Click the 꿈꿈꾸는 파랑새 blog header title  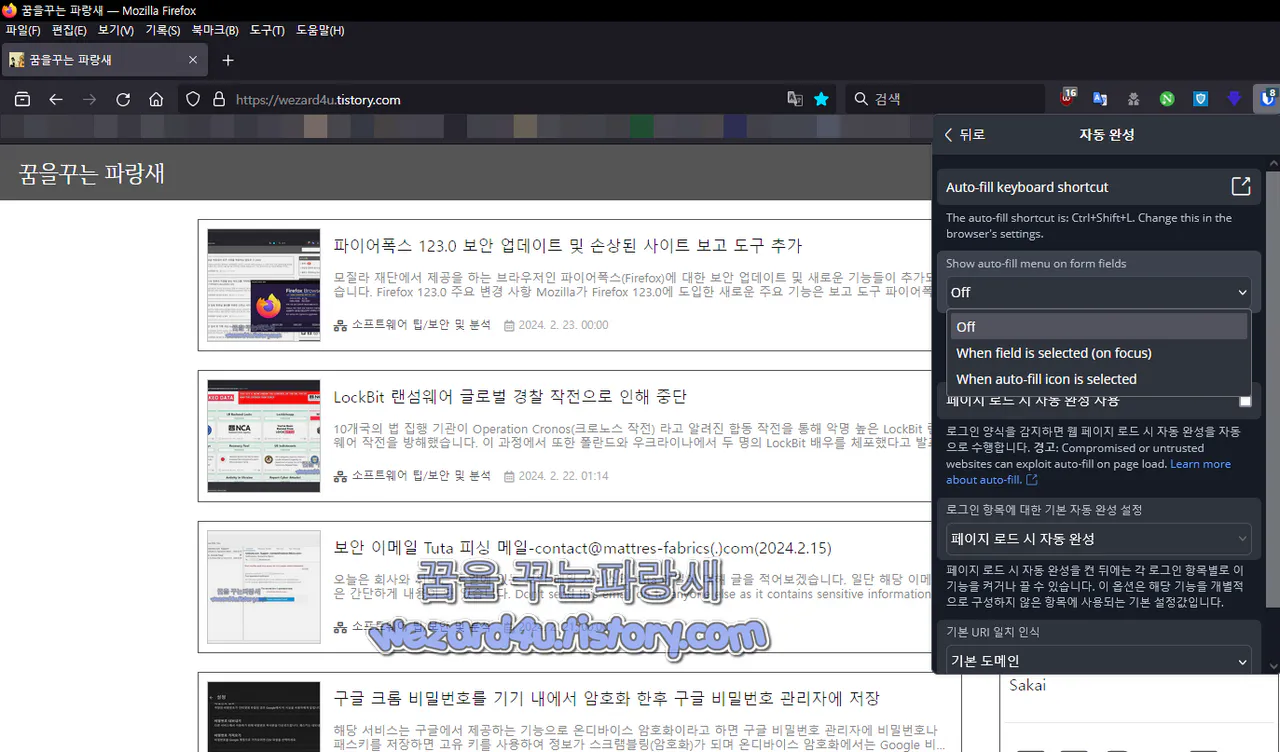[x=92, y=173]
